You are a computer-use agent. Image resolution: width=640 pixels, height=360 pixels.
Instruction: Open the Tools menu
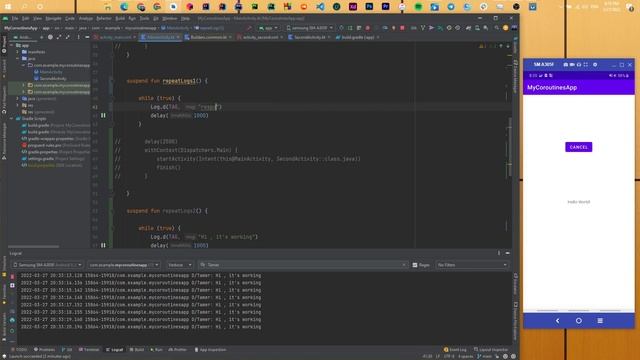pyautogui.click(x=144, y=18)
